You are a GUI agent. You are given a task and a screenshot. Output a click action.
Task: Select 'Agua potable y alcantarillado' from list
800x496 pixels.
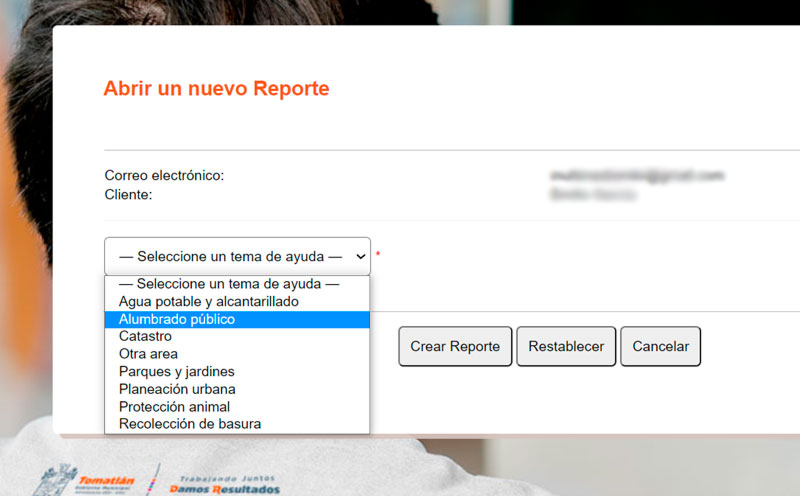[x=208, y=301]
